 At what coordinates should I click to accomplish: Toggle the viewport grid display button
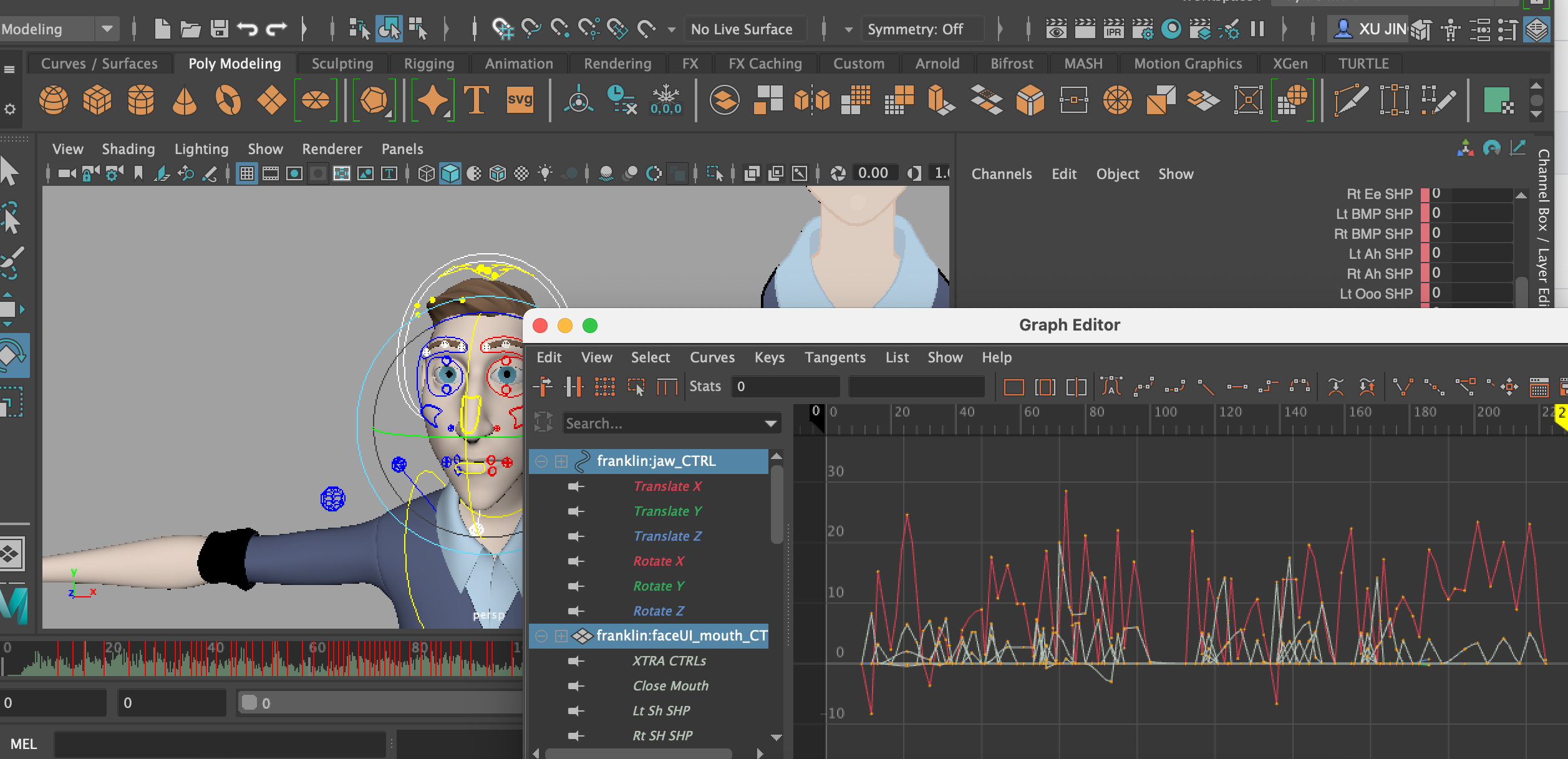[x=247, y=173]
